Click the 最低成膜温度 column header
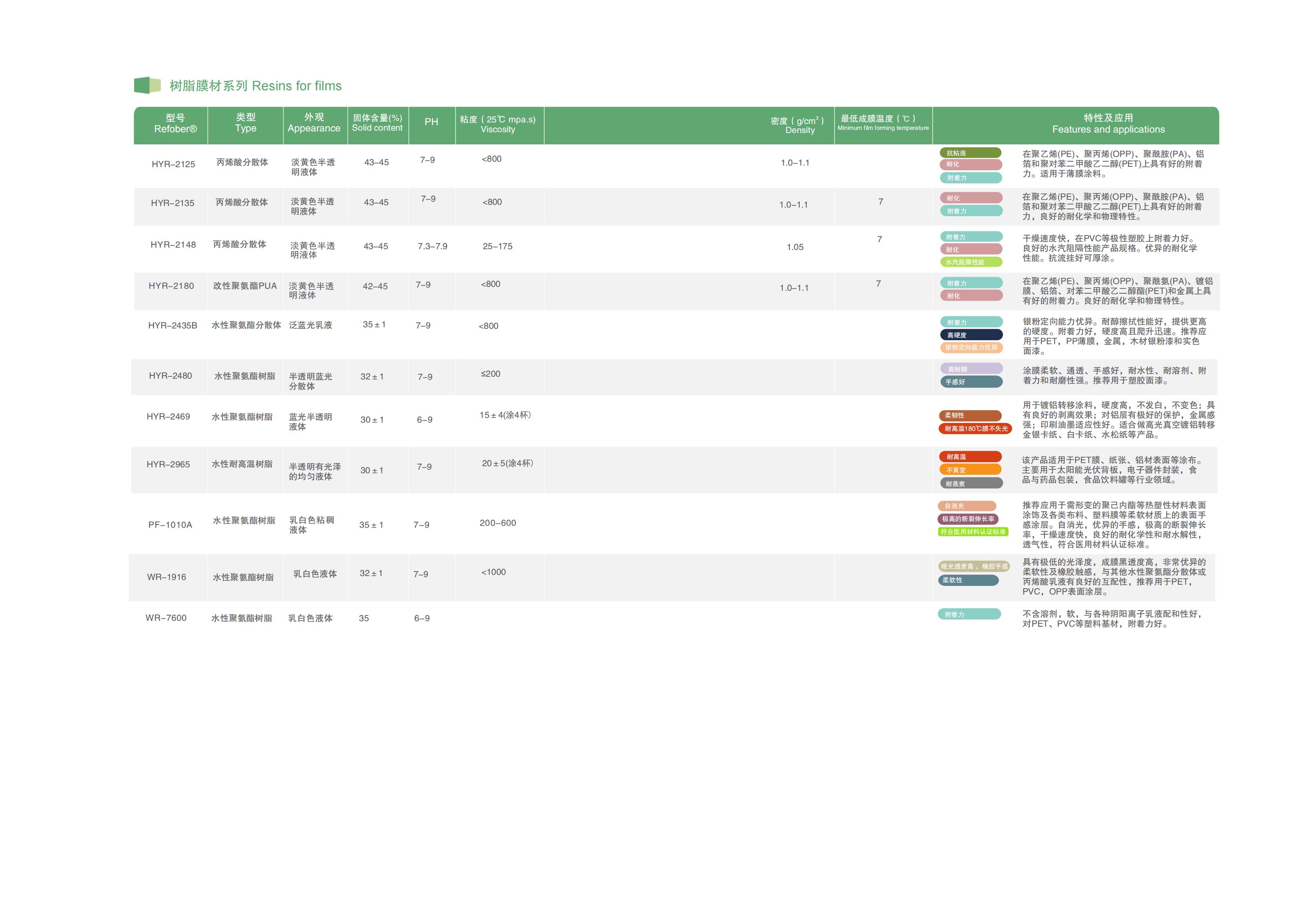The image size is (1316, 899). pos(882,122)
